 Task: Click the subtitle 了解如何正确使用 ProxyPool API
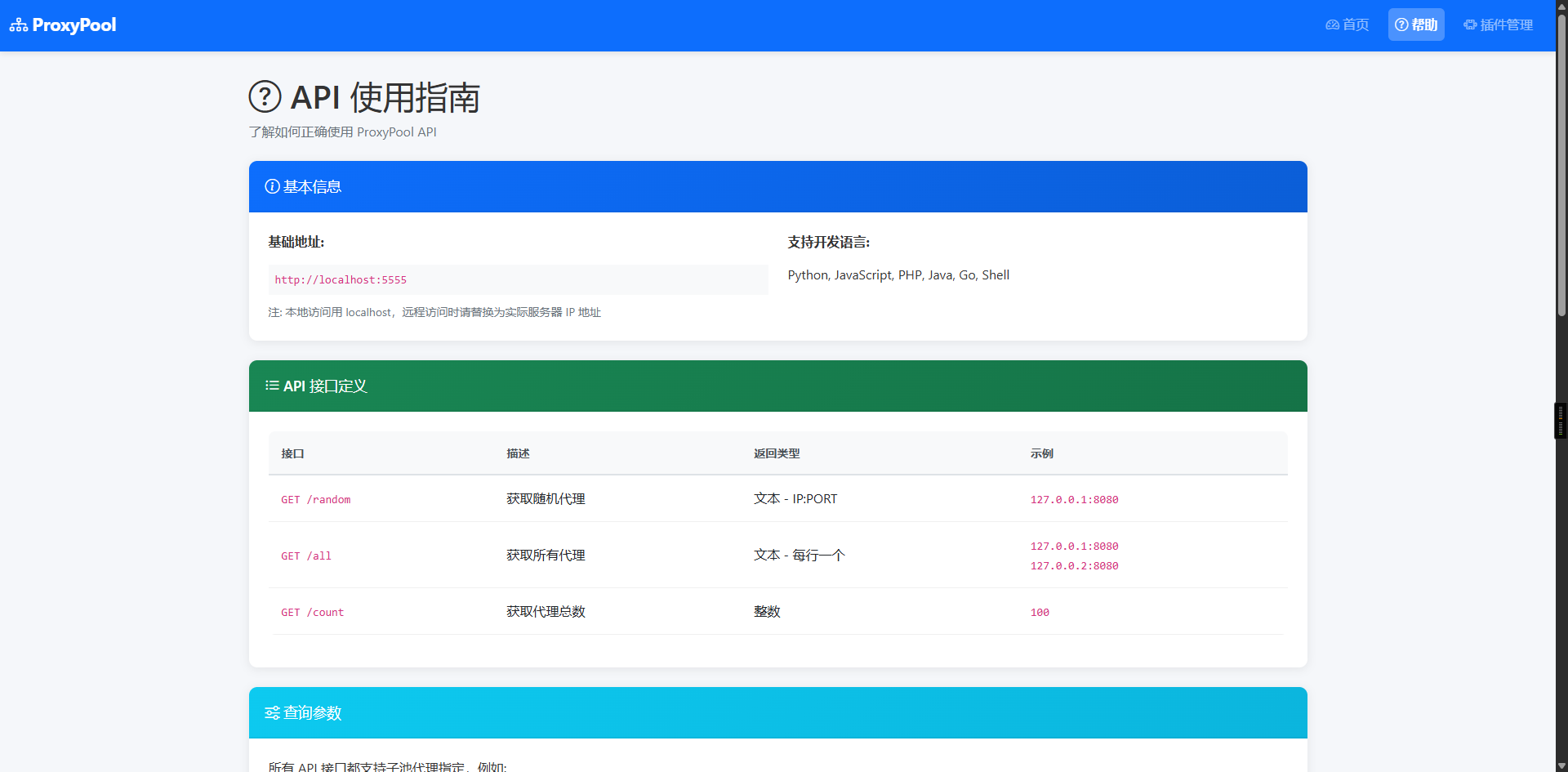343,132
